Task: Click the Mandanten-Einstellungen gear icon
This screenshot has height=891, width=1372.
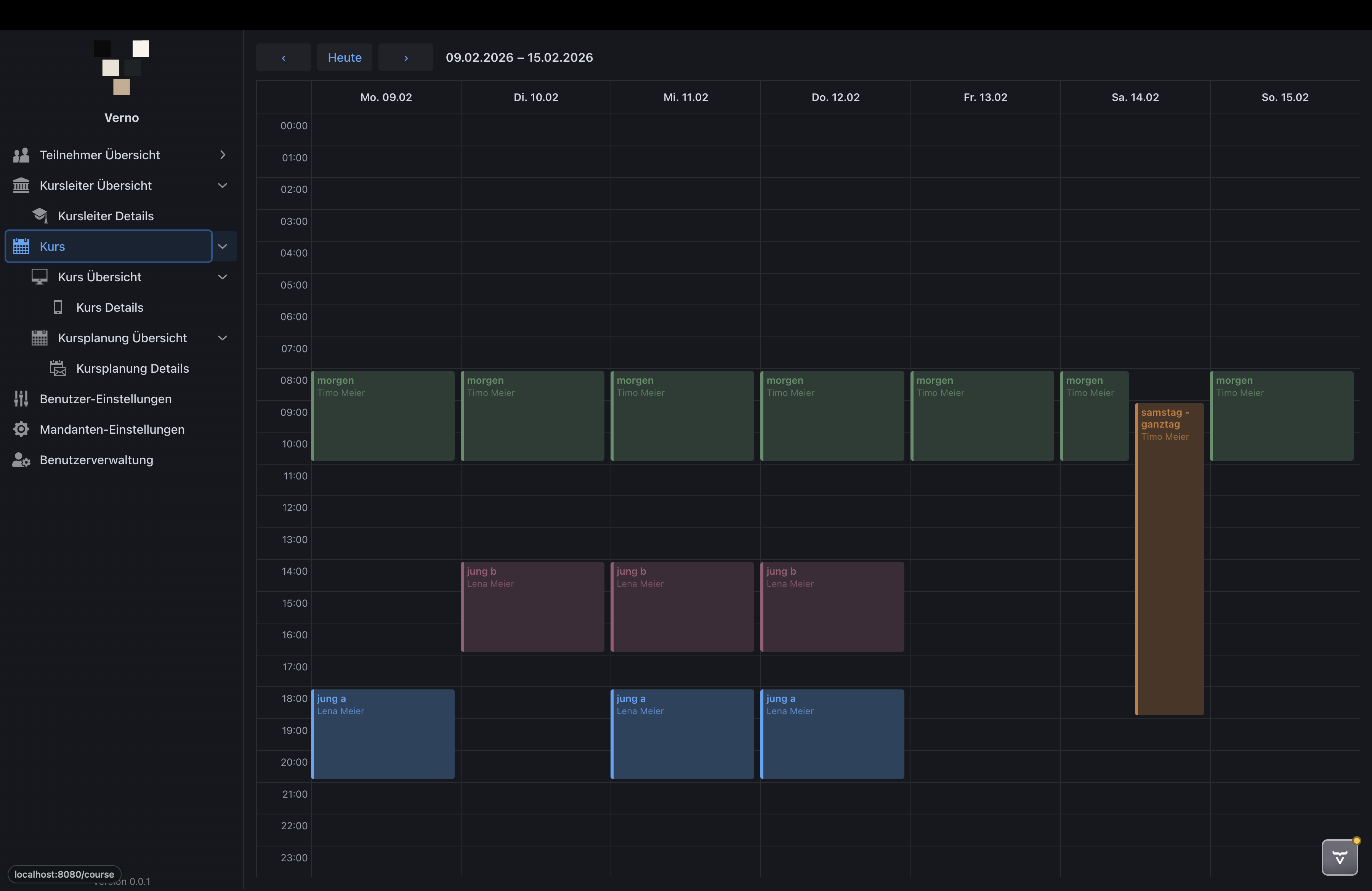Action: 21,429
